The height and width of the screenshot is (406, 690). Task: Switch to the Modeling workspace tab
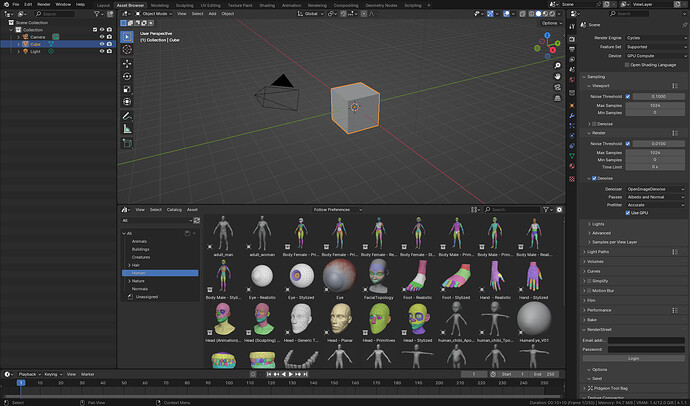pos(160,5)
